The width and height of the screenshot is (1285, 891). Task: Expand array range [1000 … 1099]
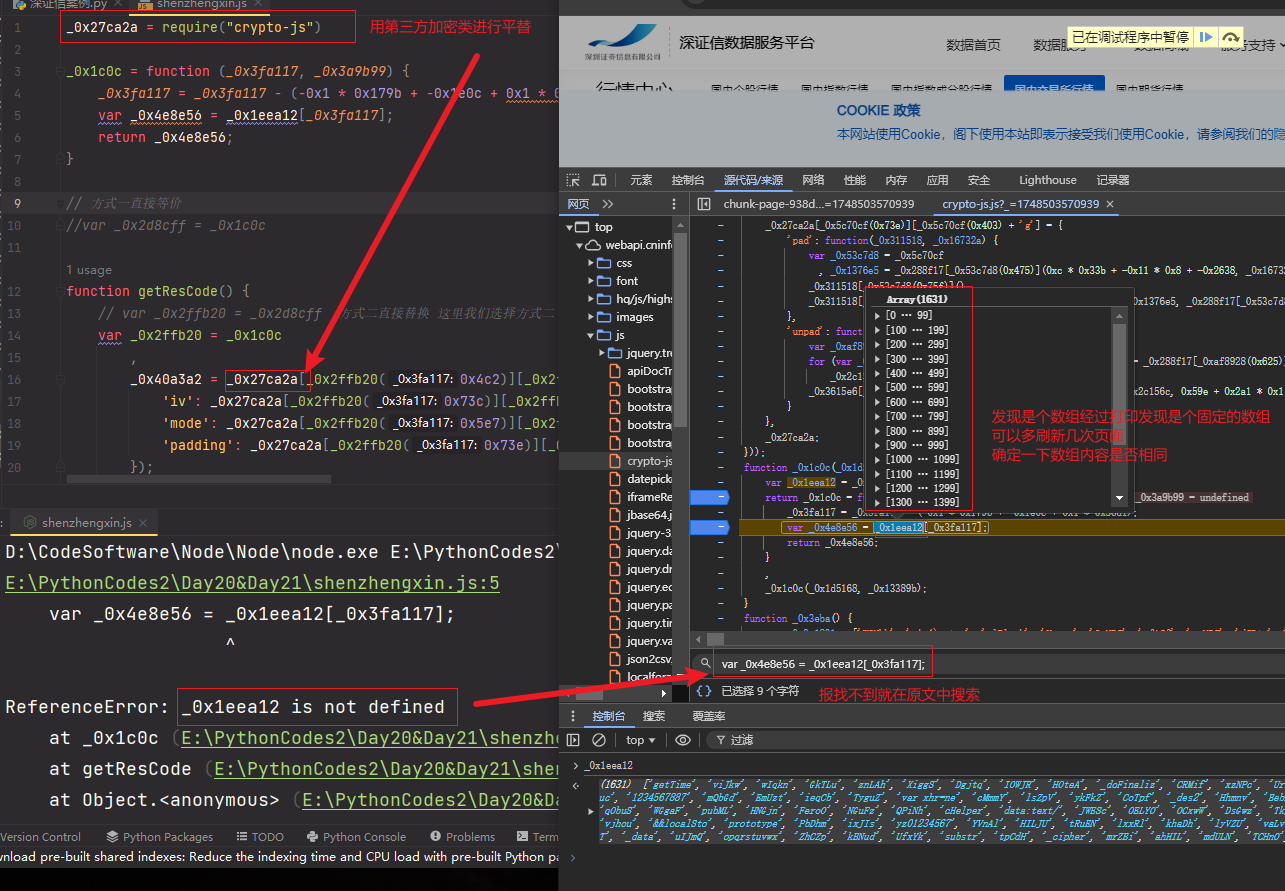tap(878, 459)
